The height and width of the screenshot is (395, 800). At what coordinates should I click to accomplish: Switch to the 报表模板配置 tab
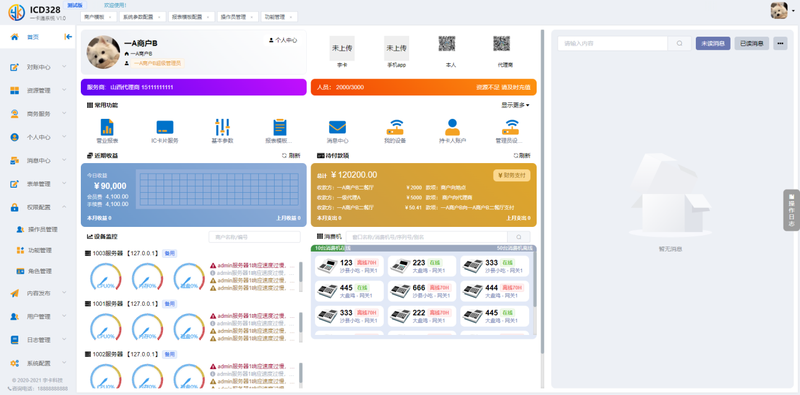click(187, 17)
